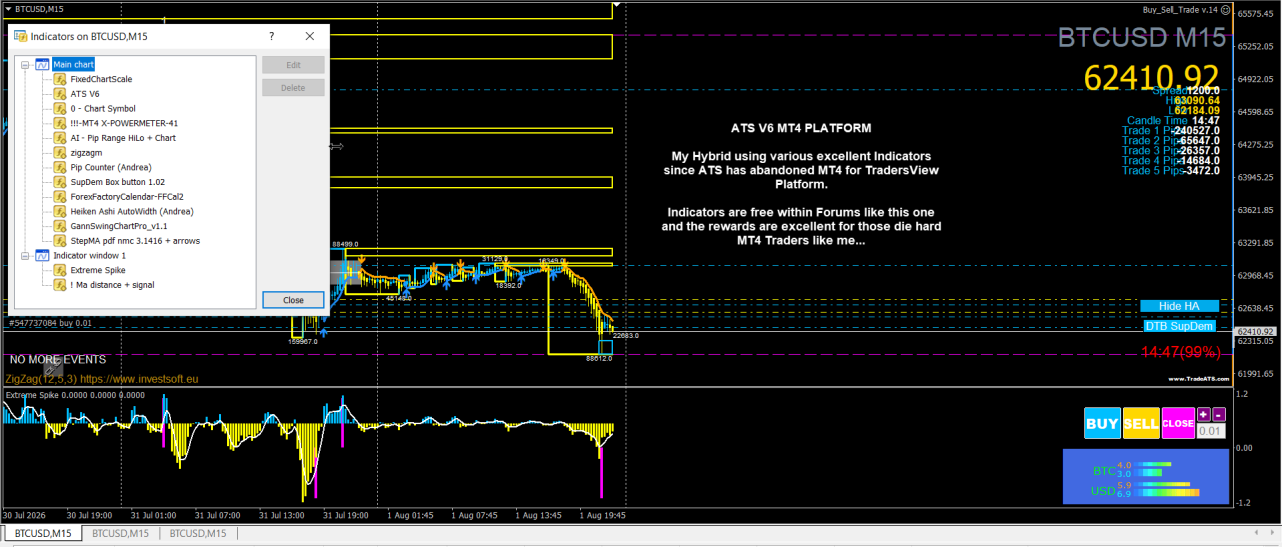Close the Indicators dialog with X

[310, 36]
